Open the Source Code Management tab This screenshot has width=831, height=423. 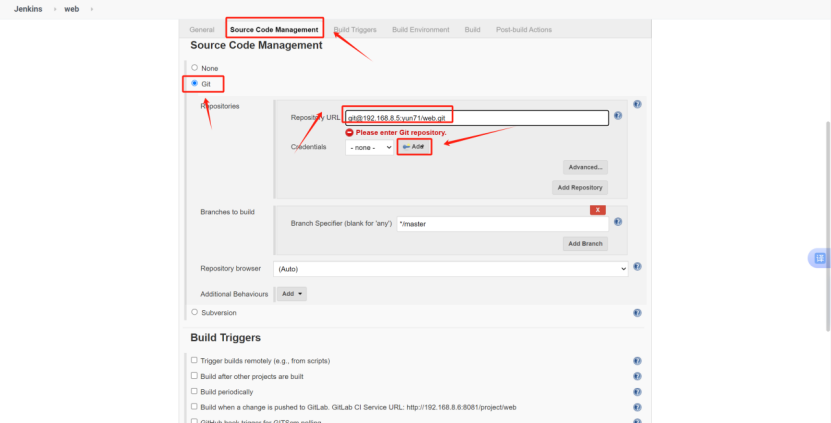274,30
